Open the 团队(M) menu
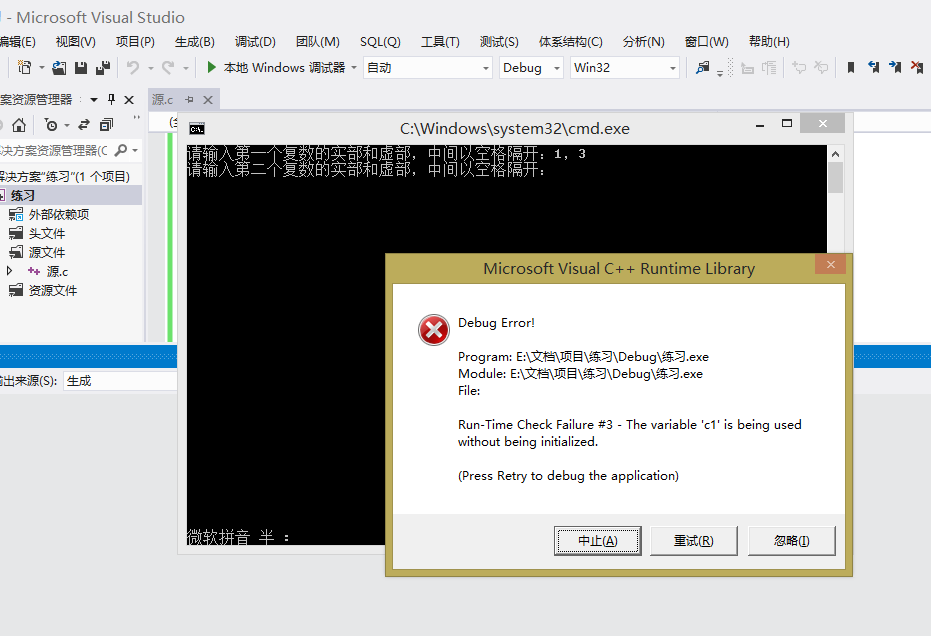 coord(318,42)
